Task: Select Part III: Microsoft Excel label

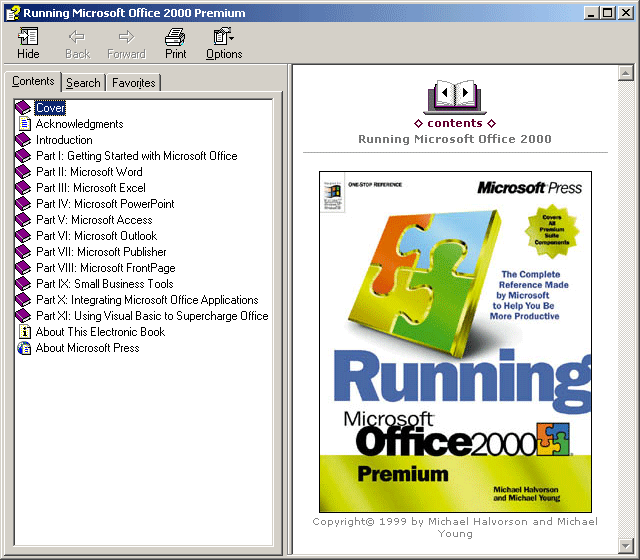Action: click(91, 188)
